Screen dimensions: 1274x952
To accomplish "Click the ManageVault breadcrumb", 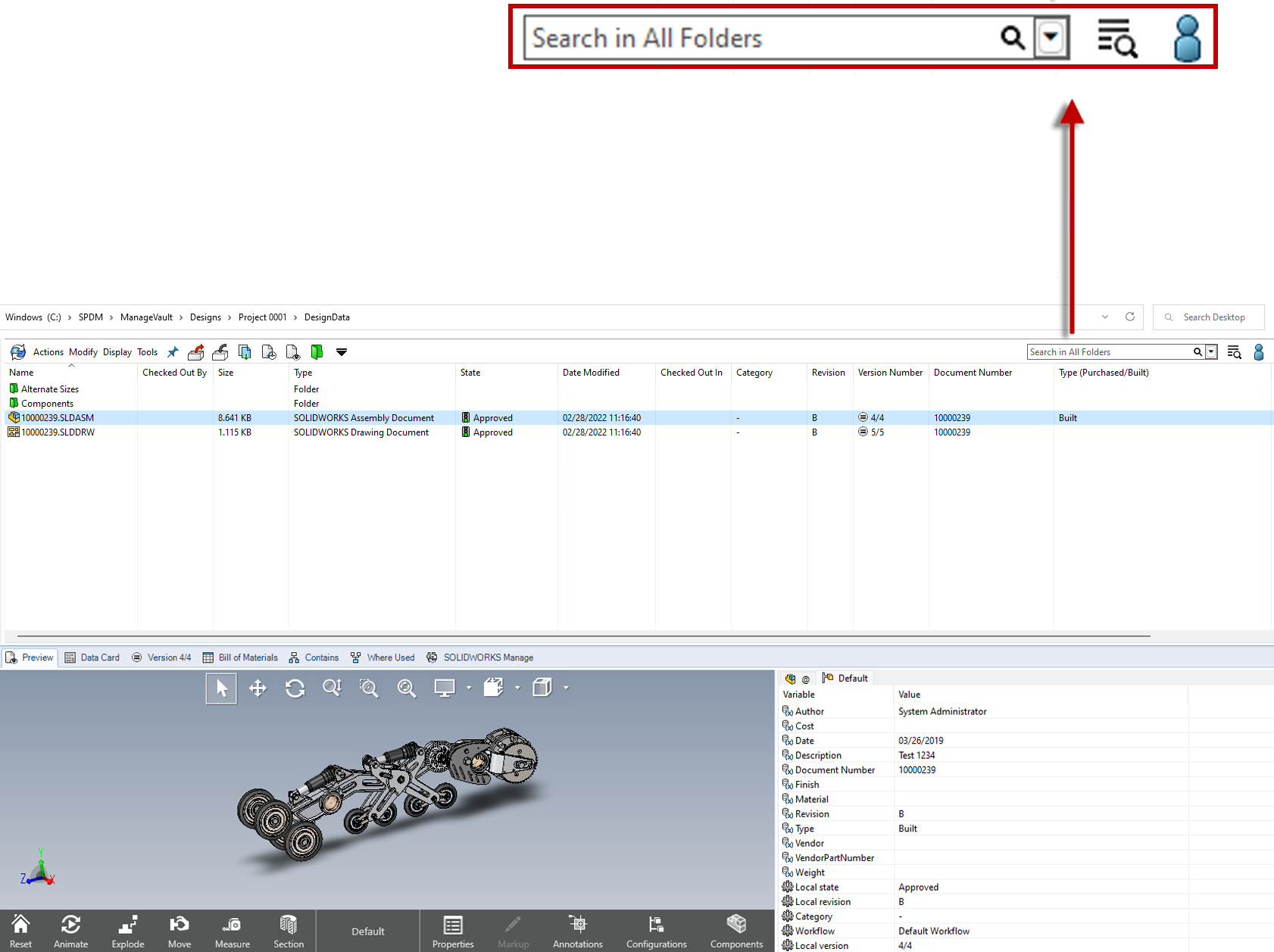I will [146, 317].
